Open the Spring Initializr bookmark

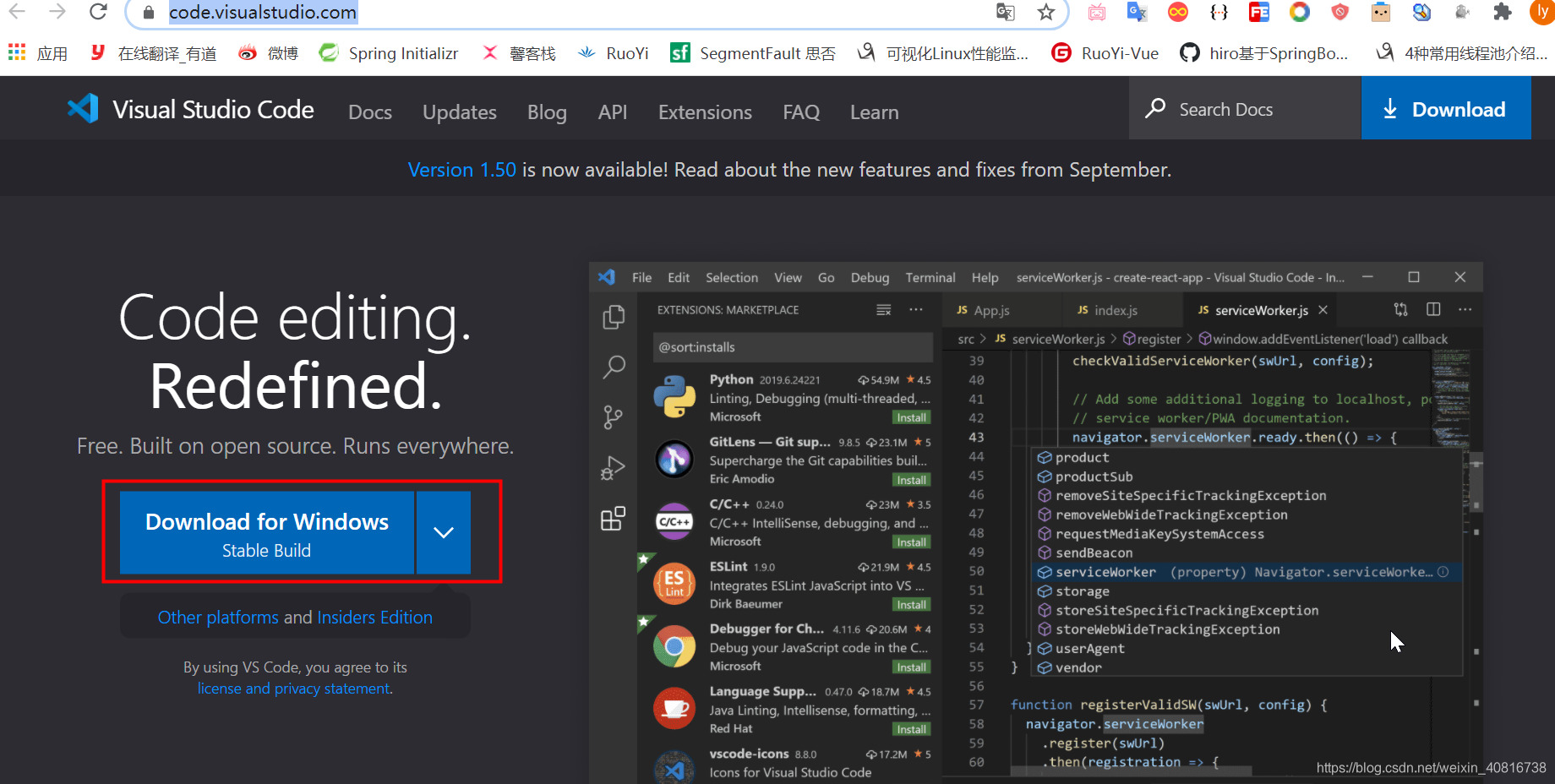pos(389,53)
